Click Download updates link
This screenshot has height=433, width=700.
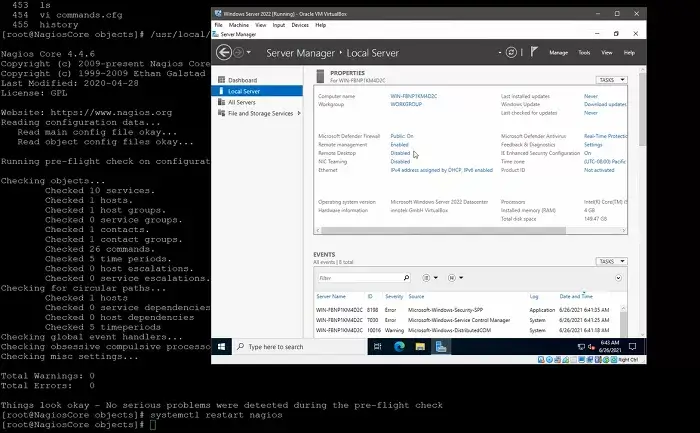(x=605, y=104)
